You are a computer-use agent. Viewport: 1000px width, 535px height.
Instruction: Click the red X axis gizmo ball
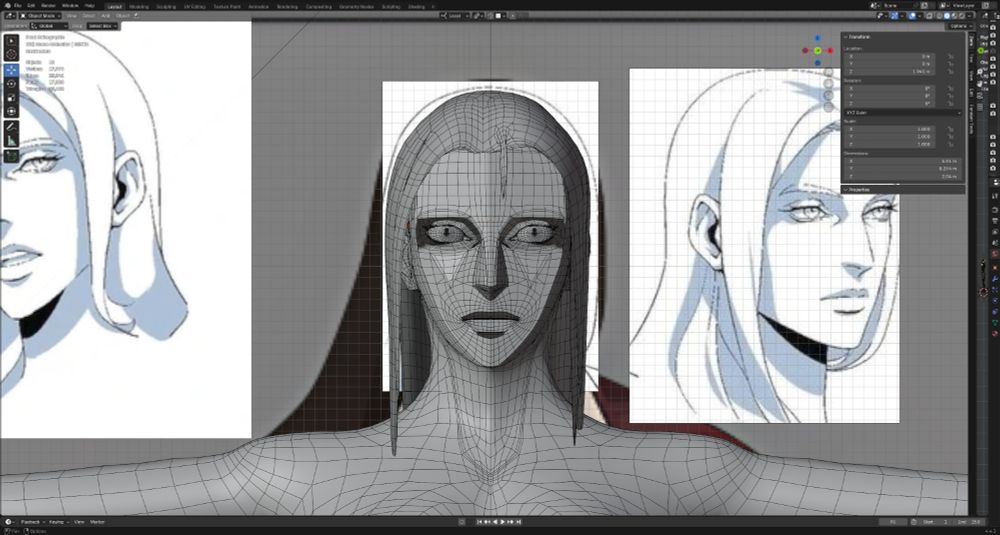click(831, 50)
